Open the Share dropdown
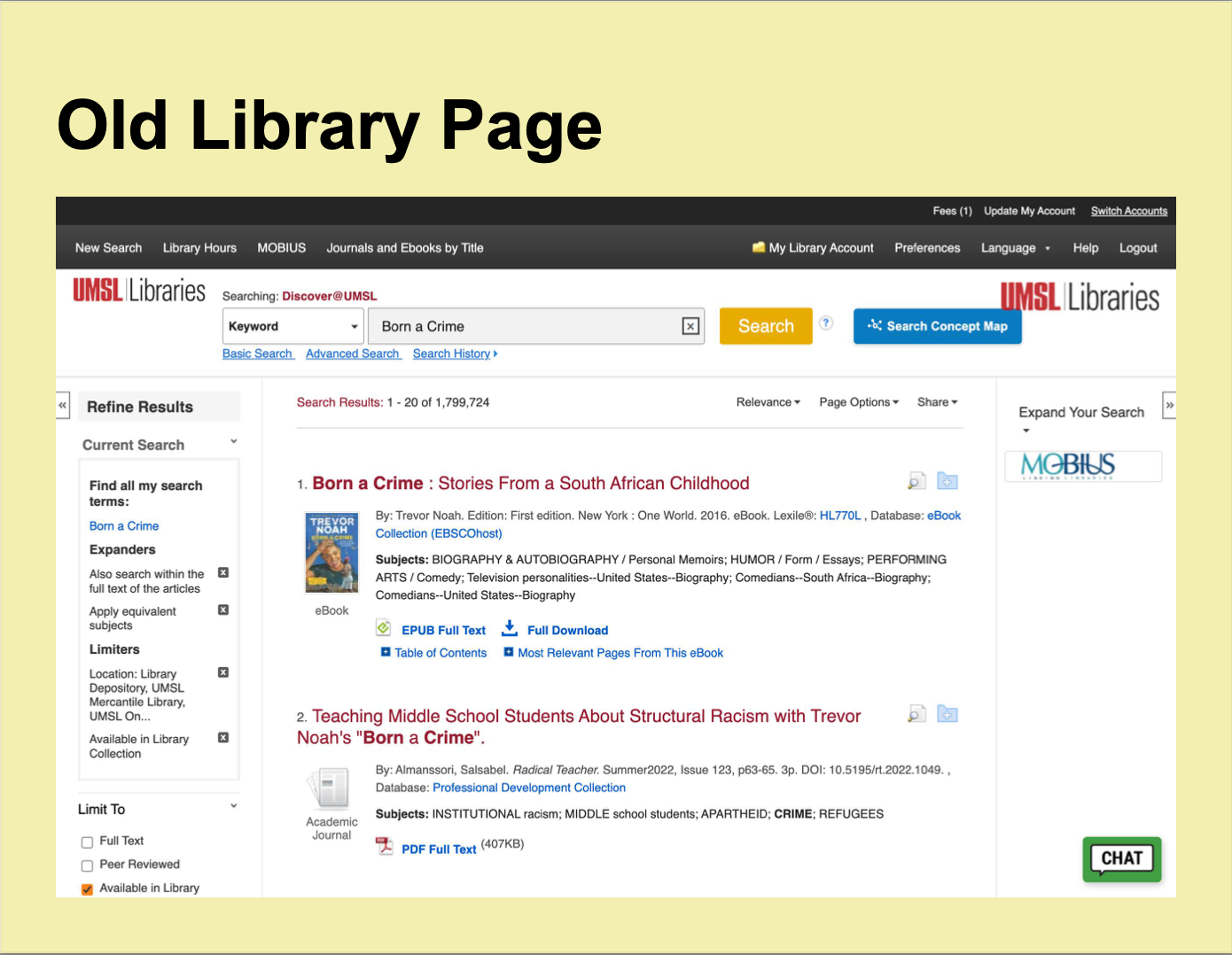The width and height of the screenshot is (1232, 955). point(937,402)
